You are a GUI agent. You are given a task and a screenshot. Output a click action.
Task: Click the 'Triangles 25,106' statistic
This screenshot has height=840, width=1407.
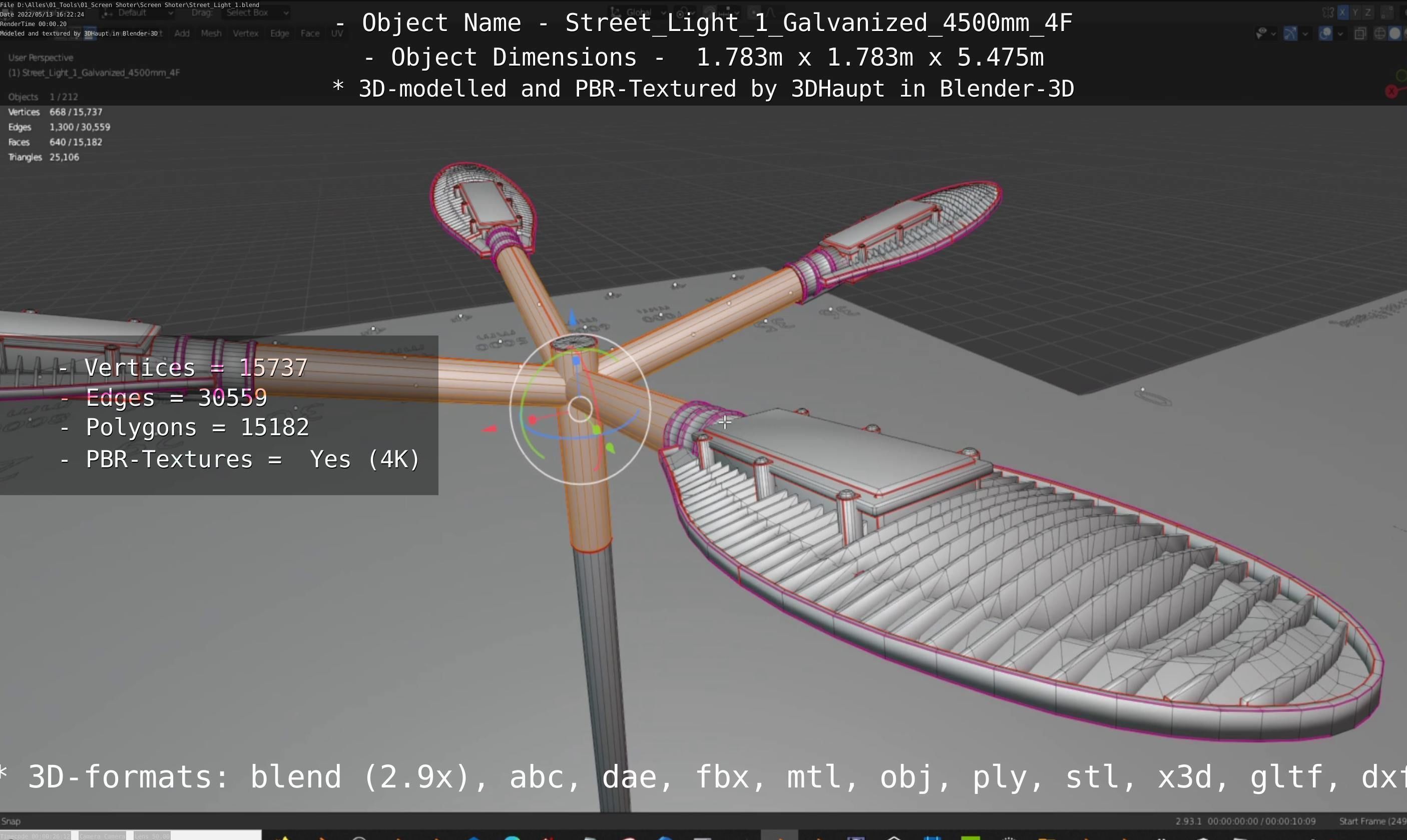[44, 158]
